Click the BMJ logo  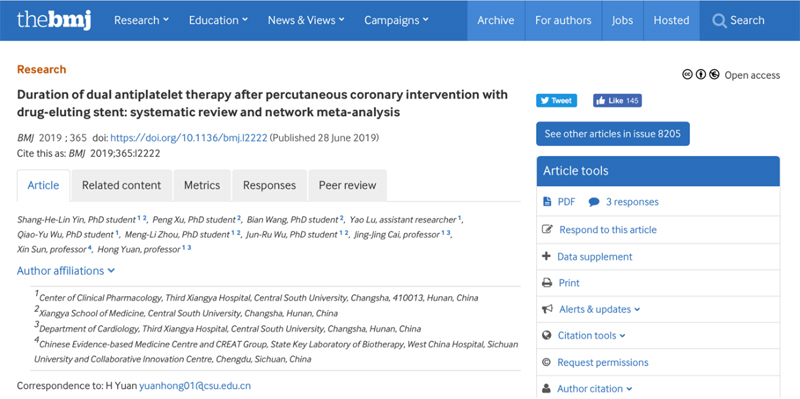coord(54,20)
